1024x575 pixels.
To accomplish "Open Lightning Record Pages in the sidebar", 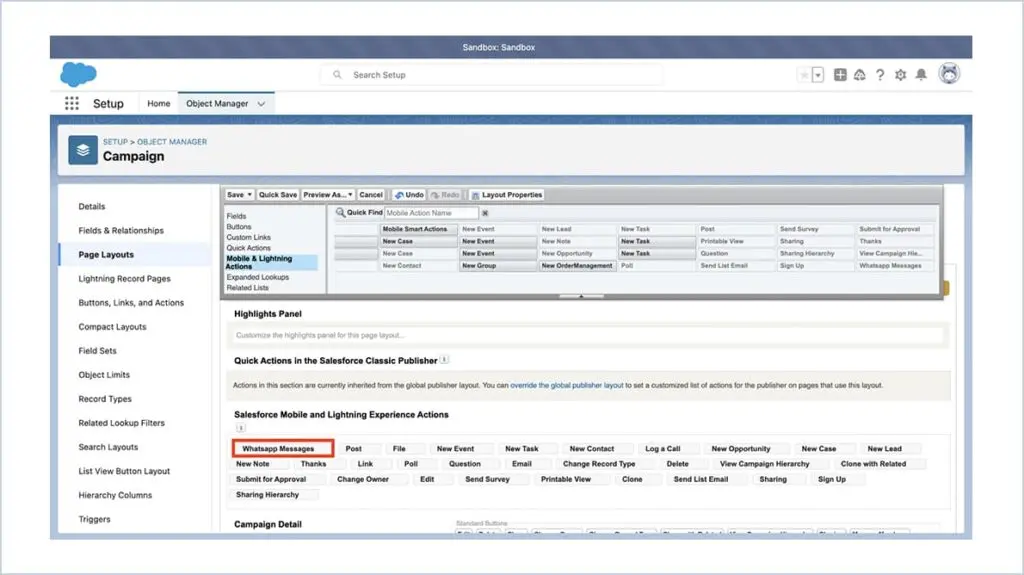I will click(124, 278).
